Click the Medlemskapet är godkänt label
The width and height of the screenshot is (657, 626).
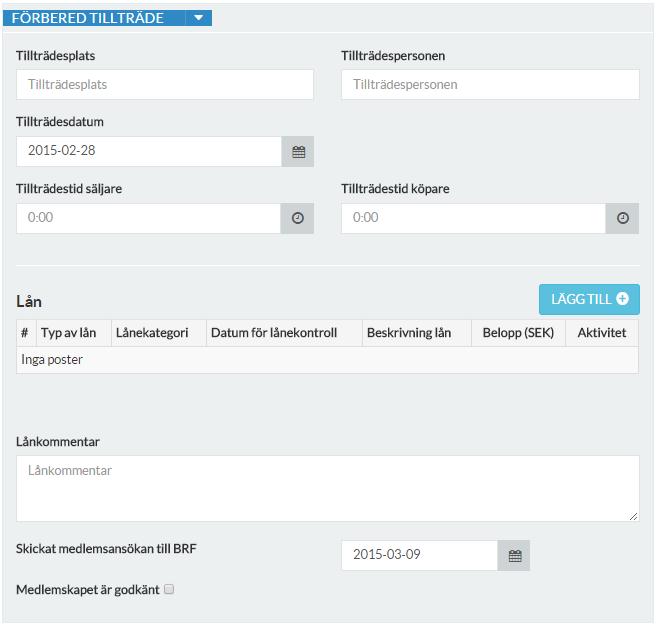[x=88, y=590]
